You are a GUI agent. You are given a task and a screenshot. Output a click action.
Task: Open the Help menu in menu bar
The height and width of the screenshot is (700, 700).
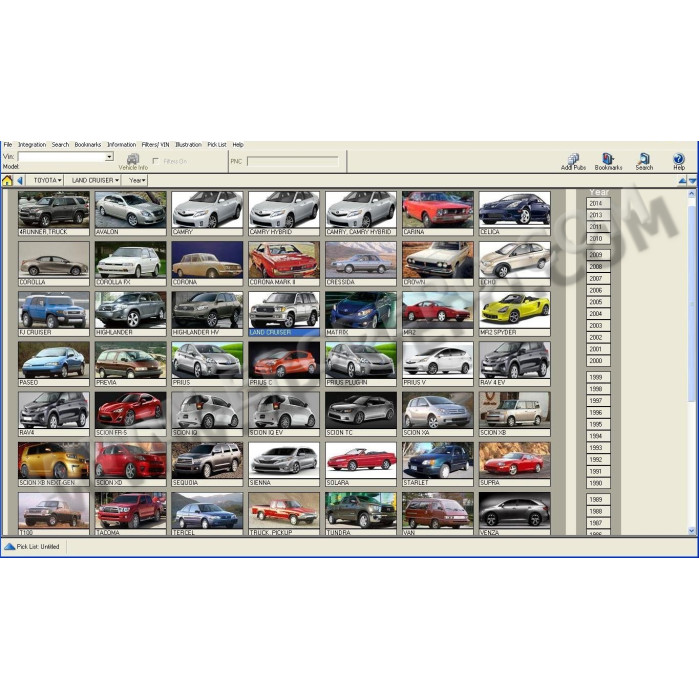(x=238, y=145)
